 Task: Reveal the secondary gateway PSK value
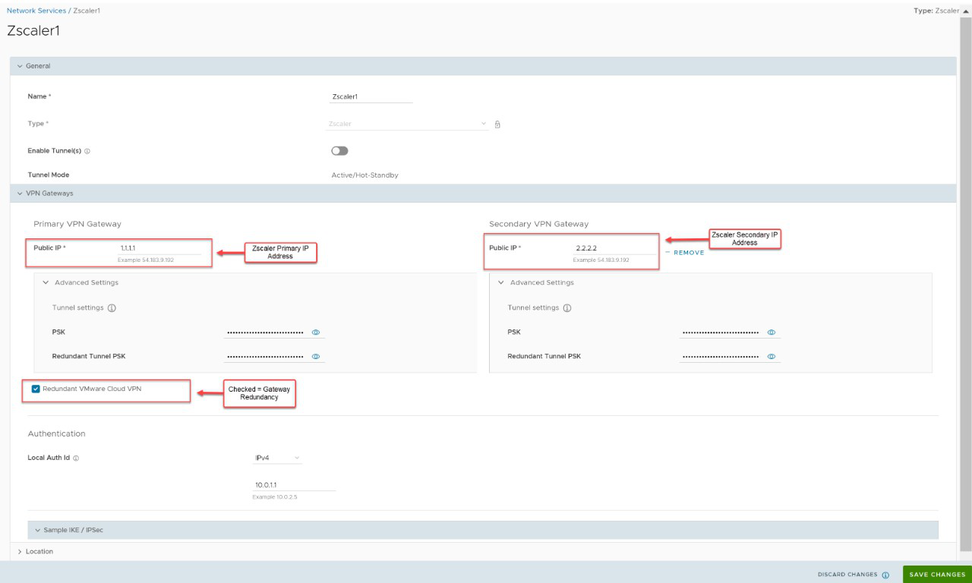[x=771, y=332]
